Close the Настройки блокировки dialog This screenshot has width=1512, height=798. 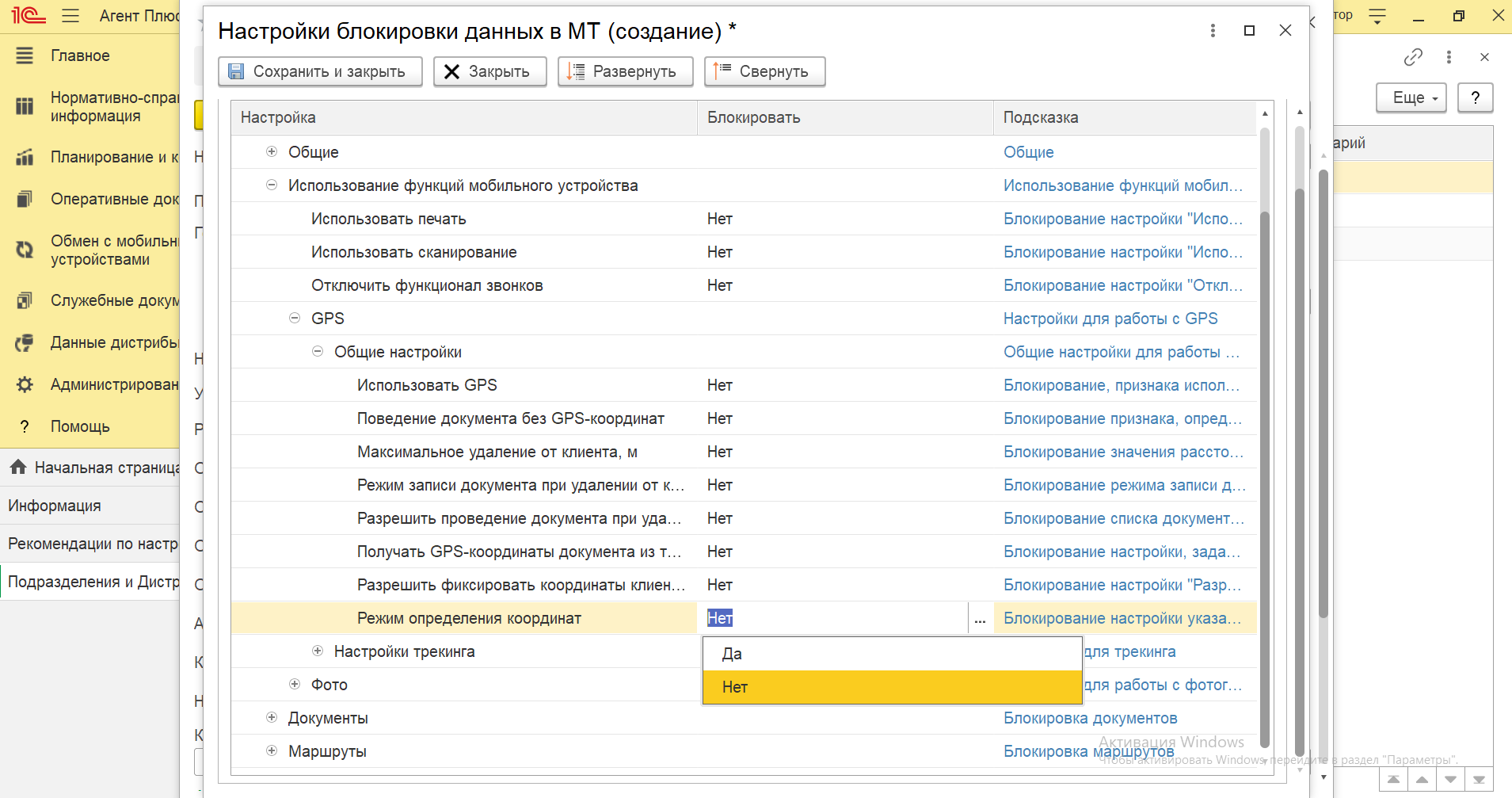[x=1285, y=30]
